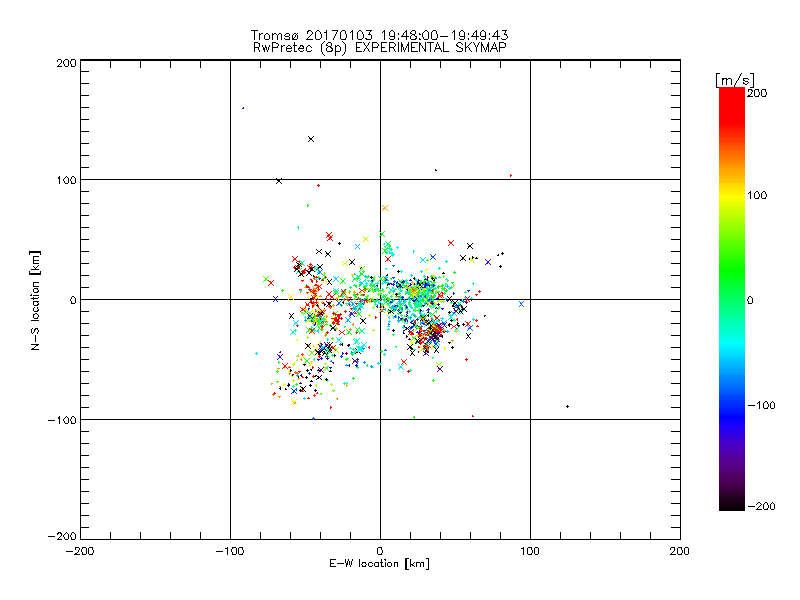Click the colorbar label 100

click(x=757, y=195)
